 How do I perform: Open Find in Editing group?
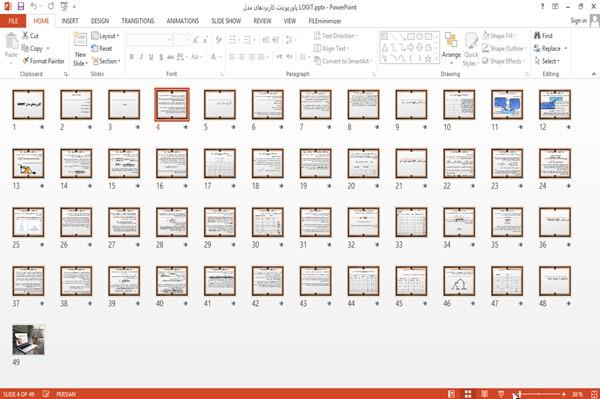[x=543, y=36]
